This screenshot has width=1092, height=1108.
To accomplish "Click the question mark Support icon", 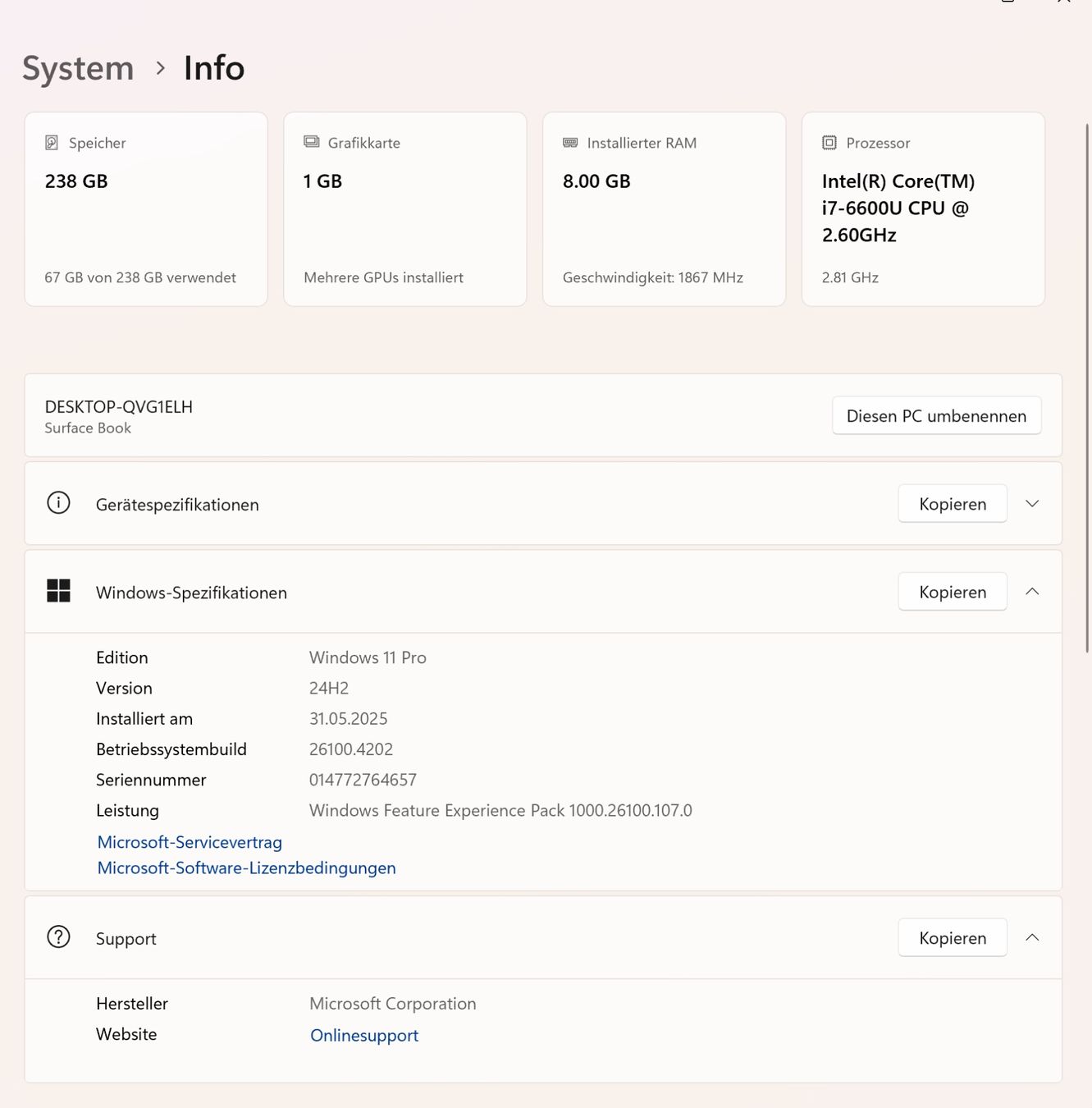I will click(x=58, y=937).
